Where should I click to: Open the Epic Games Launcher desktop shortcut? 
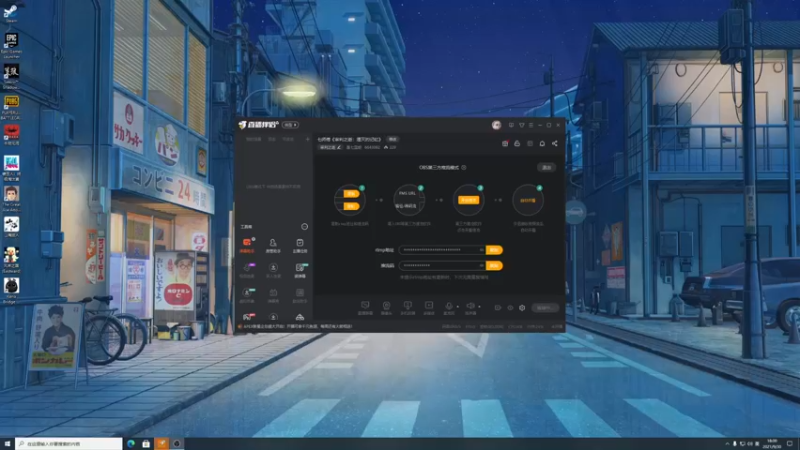11,43
